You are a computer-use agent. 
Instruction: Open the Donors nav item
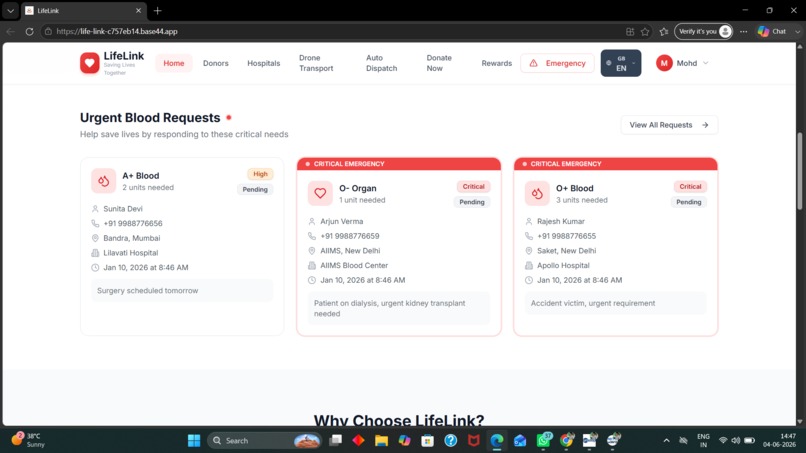(x=215, y=63)
